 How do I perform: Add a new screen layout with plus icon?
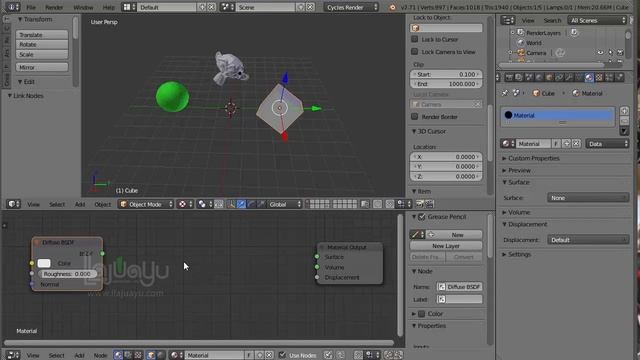[202, 7]
